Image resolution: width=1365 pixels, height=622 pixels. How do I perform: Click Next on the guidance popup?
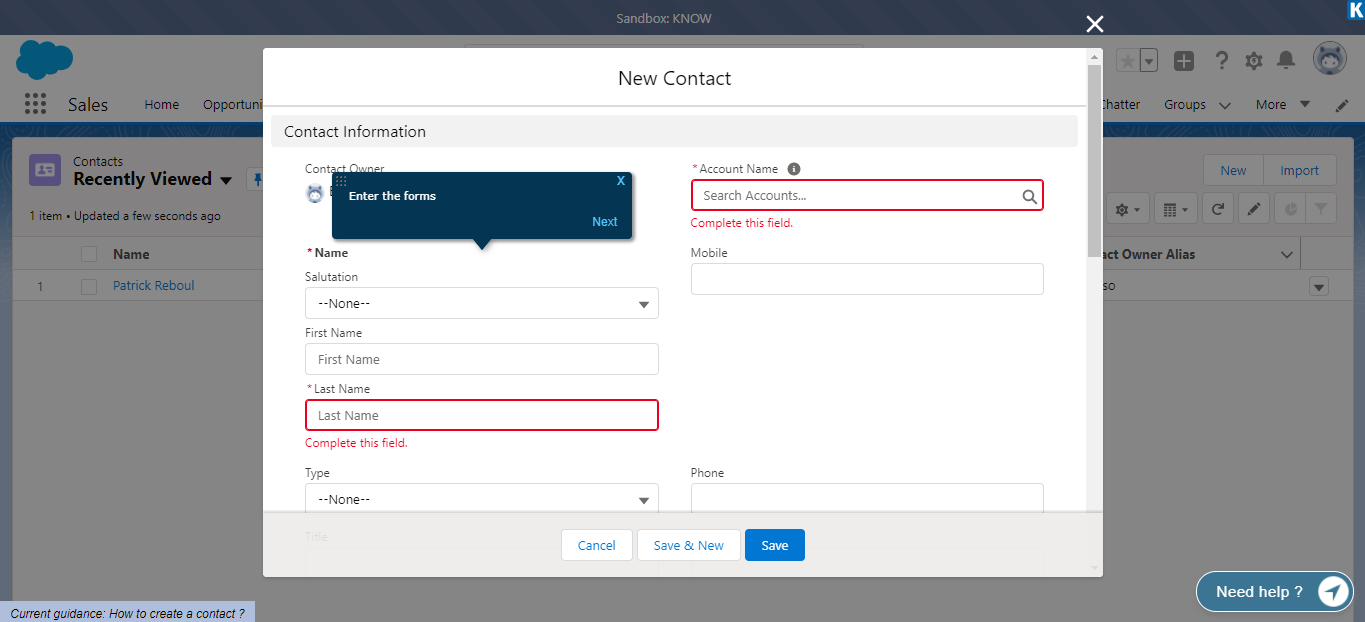click(604, 221)
